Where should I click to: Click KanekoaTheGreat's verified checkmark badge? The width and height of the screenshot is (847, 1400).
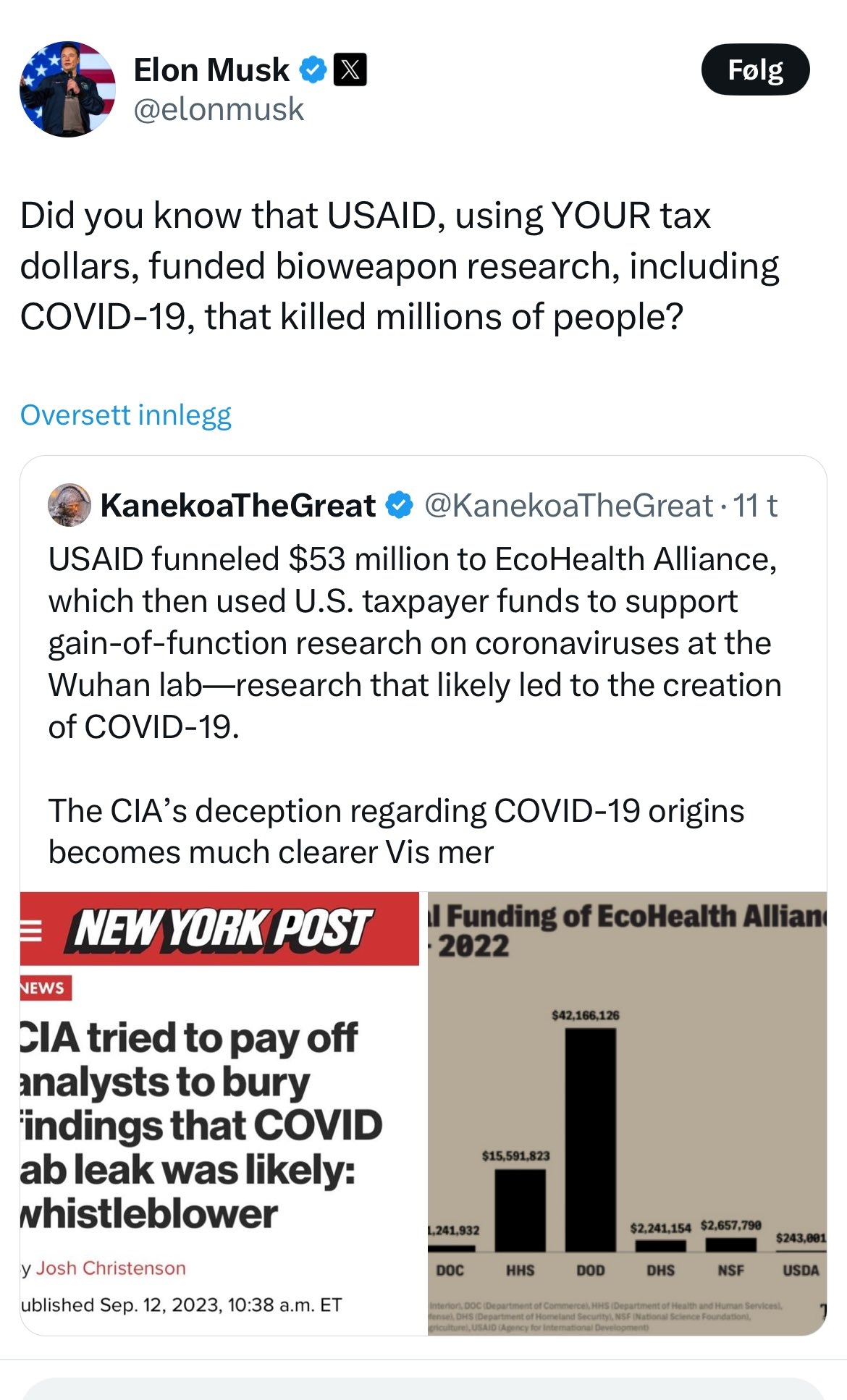pyautogui.click(x=399, y=505)
